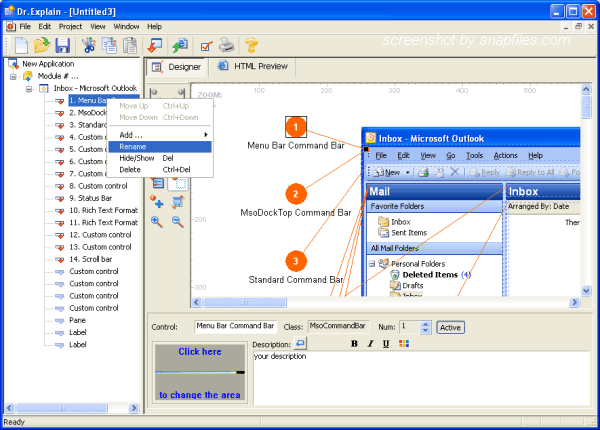
Task: Click the tree panel horizontal scrollbar thumb
Action: click(62, 408)
